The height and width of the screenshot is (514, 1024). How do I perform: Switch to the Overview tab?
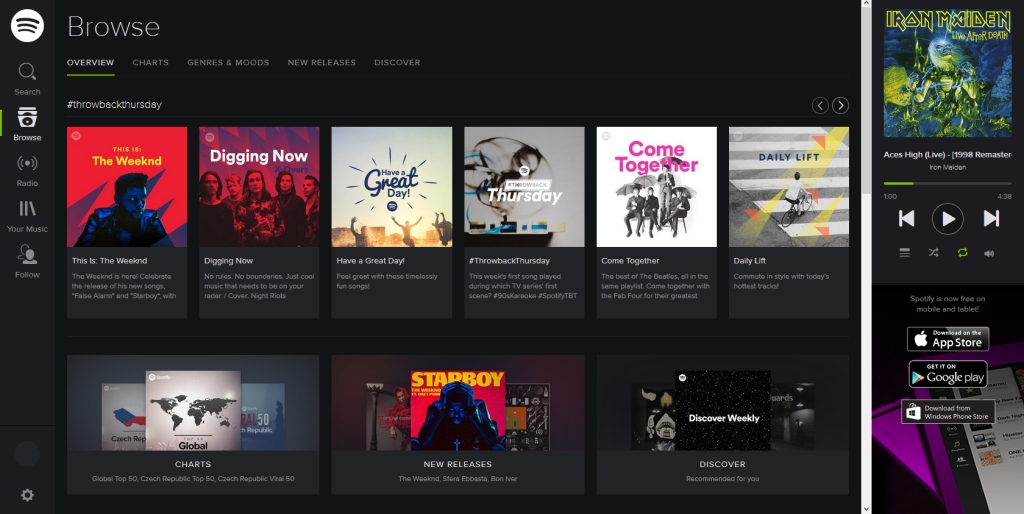[x=90, y=63]
